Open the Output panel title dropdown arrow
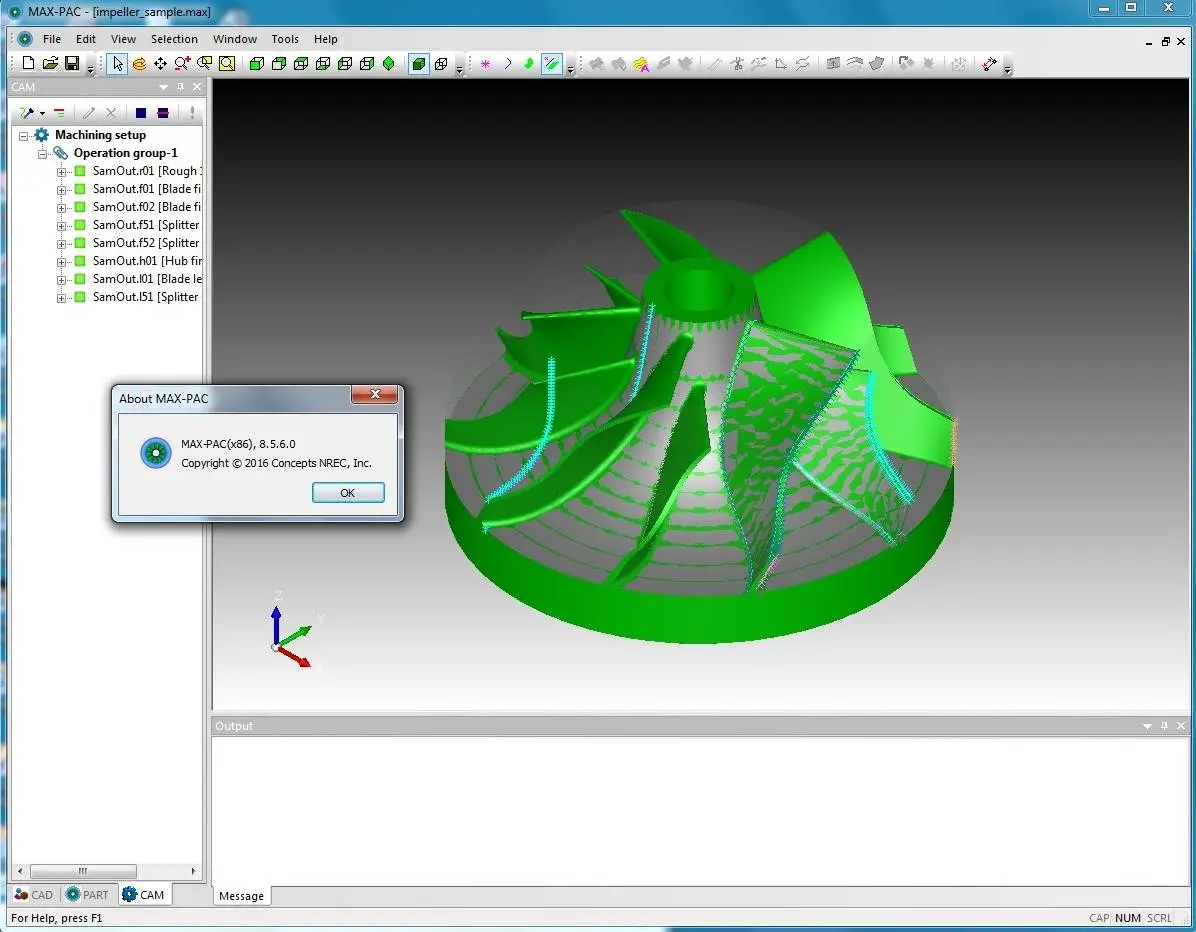Image resolution: width=1196 pixels, height=932 pixels. point(1147,726)
